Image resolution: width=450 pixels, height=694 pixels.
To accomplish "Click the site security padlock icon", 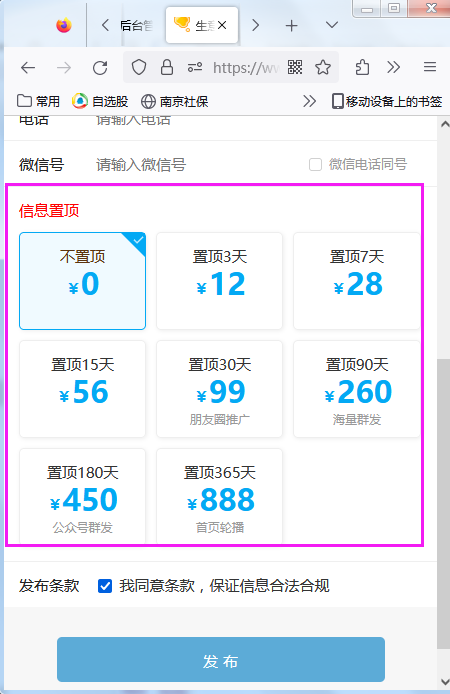I will click(x=167, y=67).
